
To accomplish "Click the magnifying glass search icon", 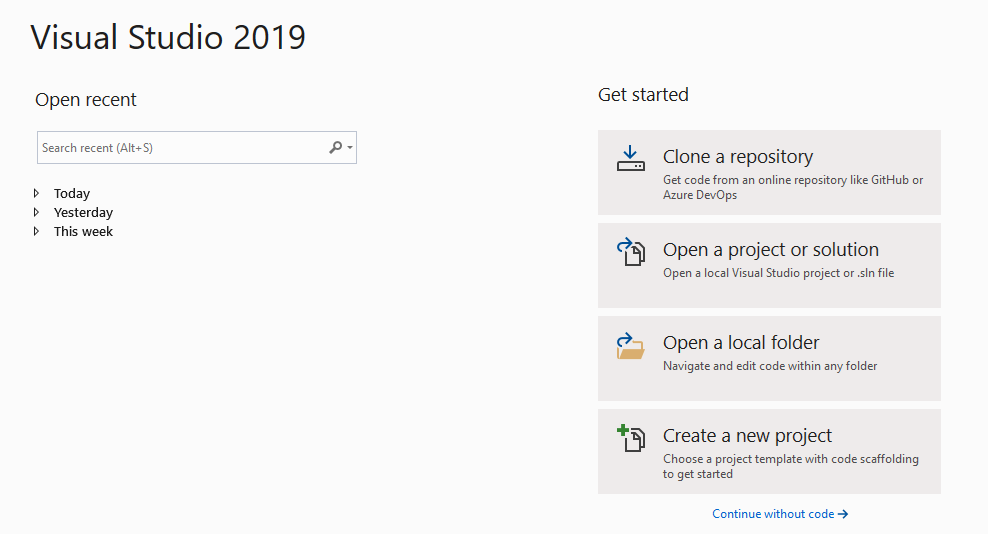I will click(336, 148).
